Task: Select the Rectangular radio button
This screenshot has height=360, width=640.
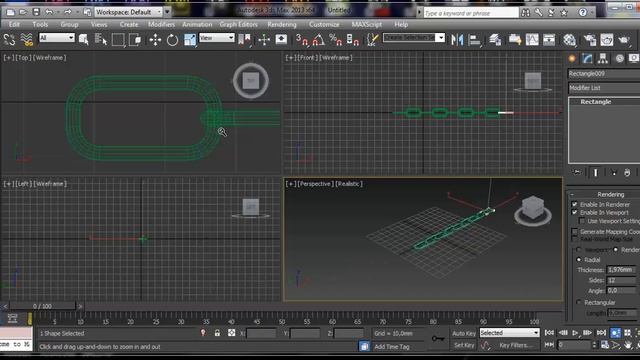Action: 579,302
